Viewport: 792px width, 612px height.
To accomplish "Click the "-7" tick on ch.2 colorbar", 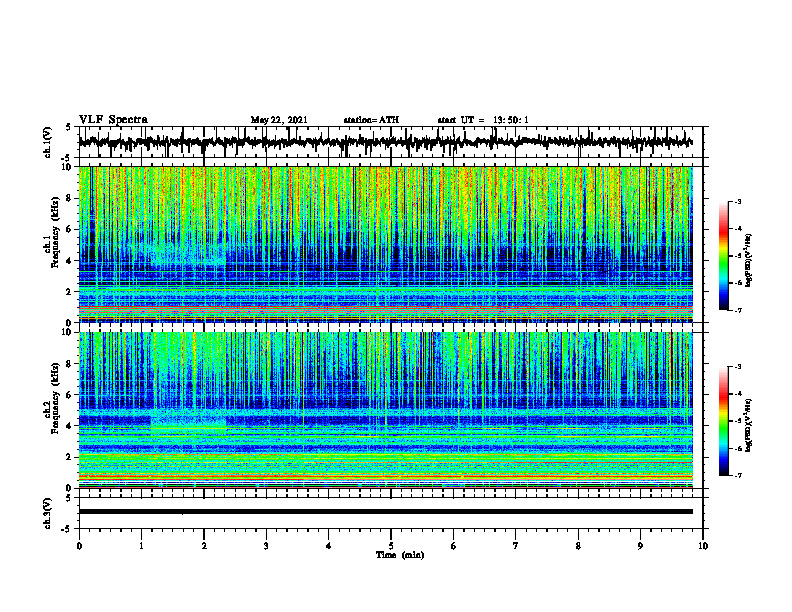I will click(x=738, y=476).
